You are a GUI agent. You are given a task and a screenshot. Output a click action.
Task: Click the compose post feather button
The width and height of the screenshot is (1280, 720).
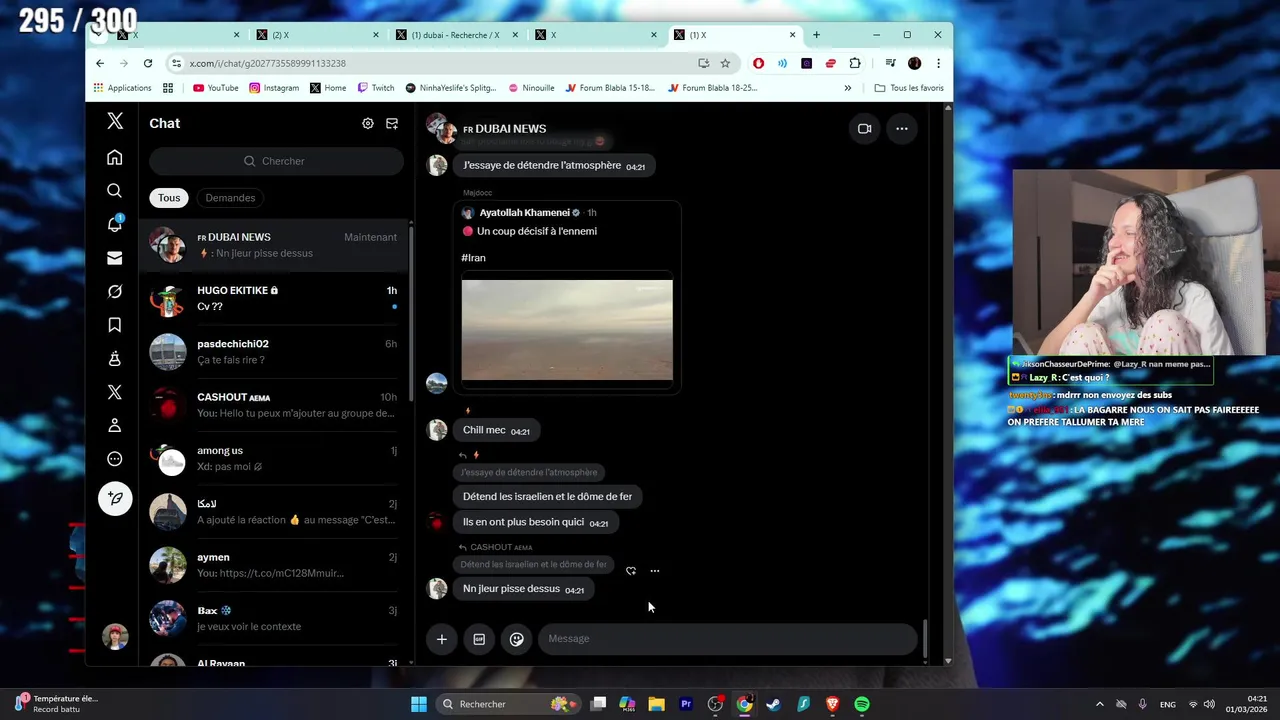[x=115, y=498]
